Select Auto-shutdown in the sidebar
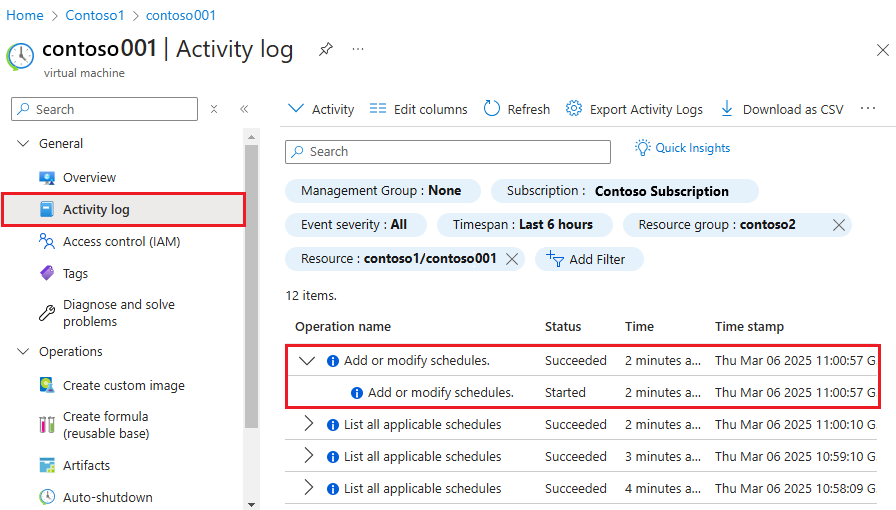The height and width of the screenshot is (510, 896). coord(107,497)
